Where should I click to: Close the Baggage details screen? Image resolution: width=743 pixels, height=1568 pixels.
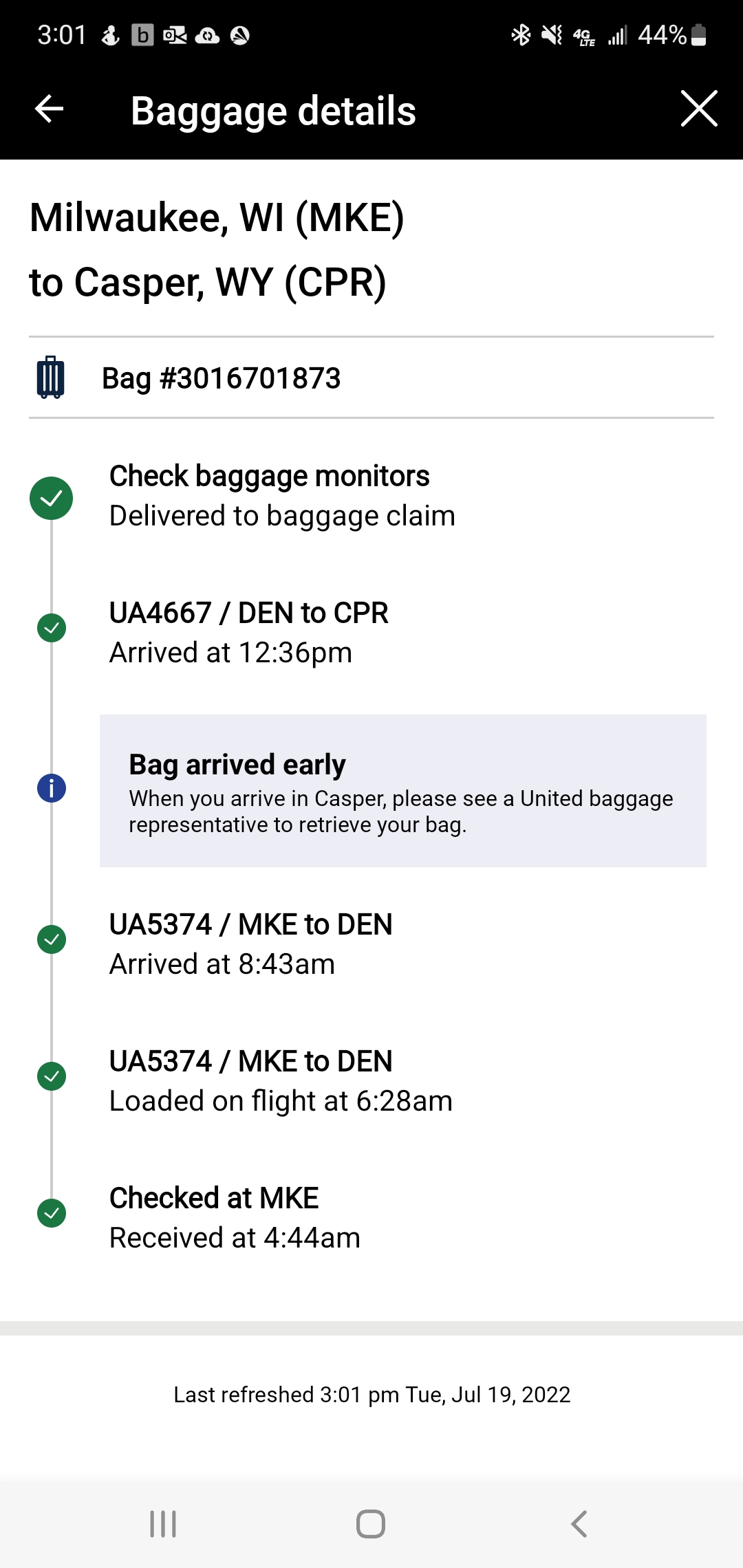pyautogui.click(x=699, y=109)
